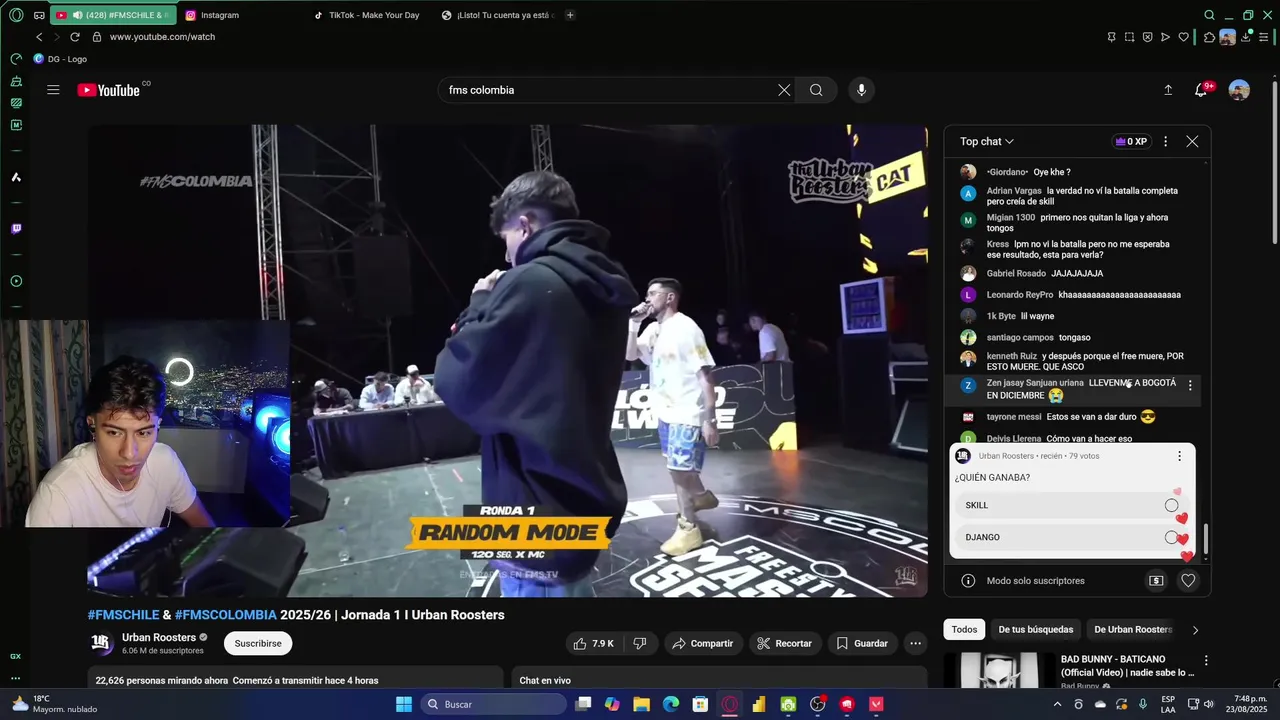Share video via Compartir button
Viewport: 1280px width, 720px height.
pos(703,643)
